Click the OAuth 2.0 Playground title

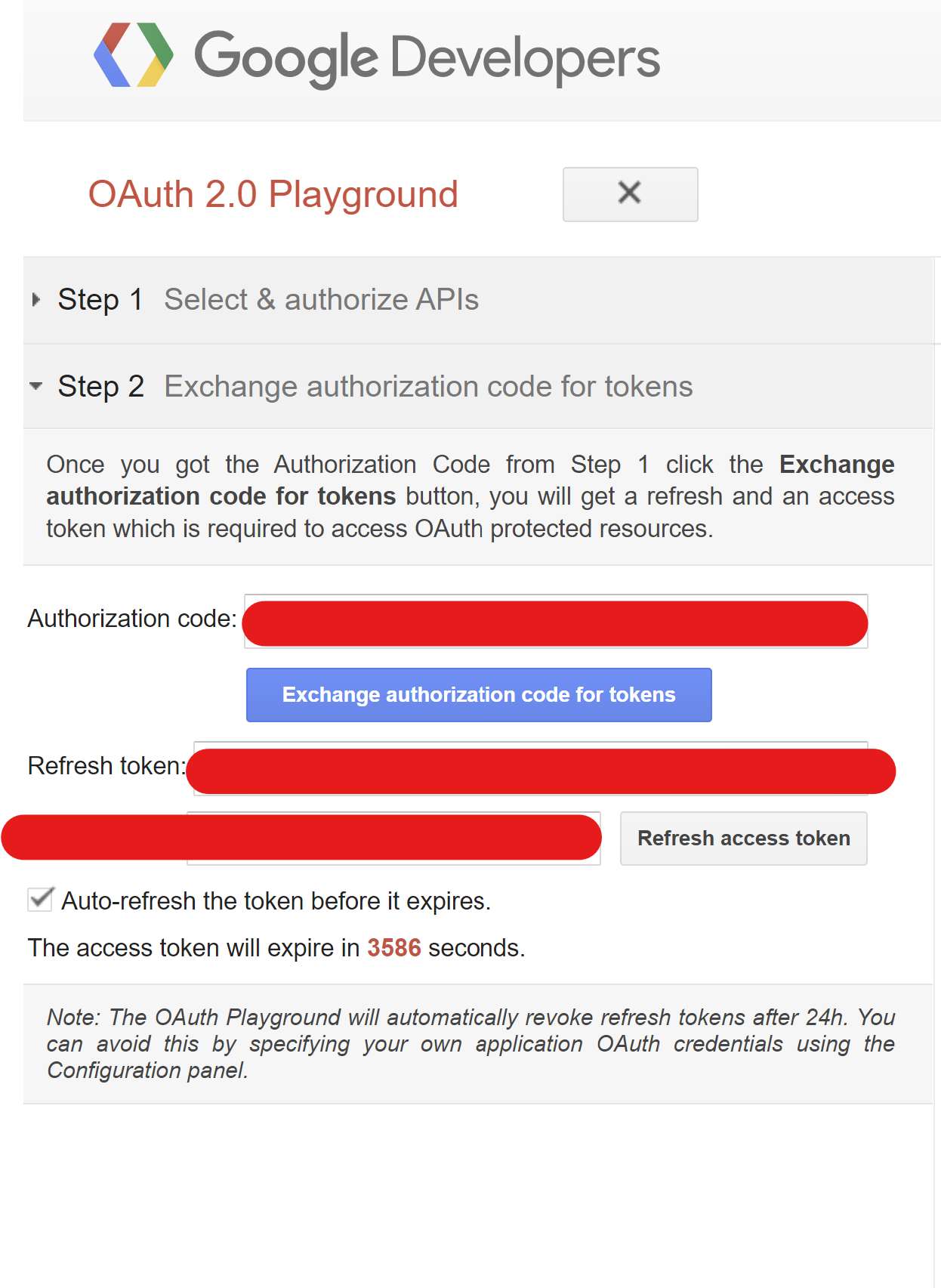[x=273, y=194]
